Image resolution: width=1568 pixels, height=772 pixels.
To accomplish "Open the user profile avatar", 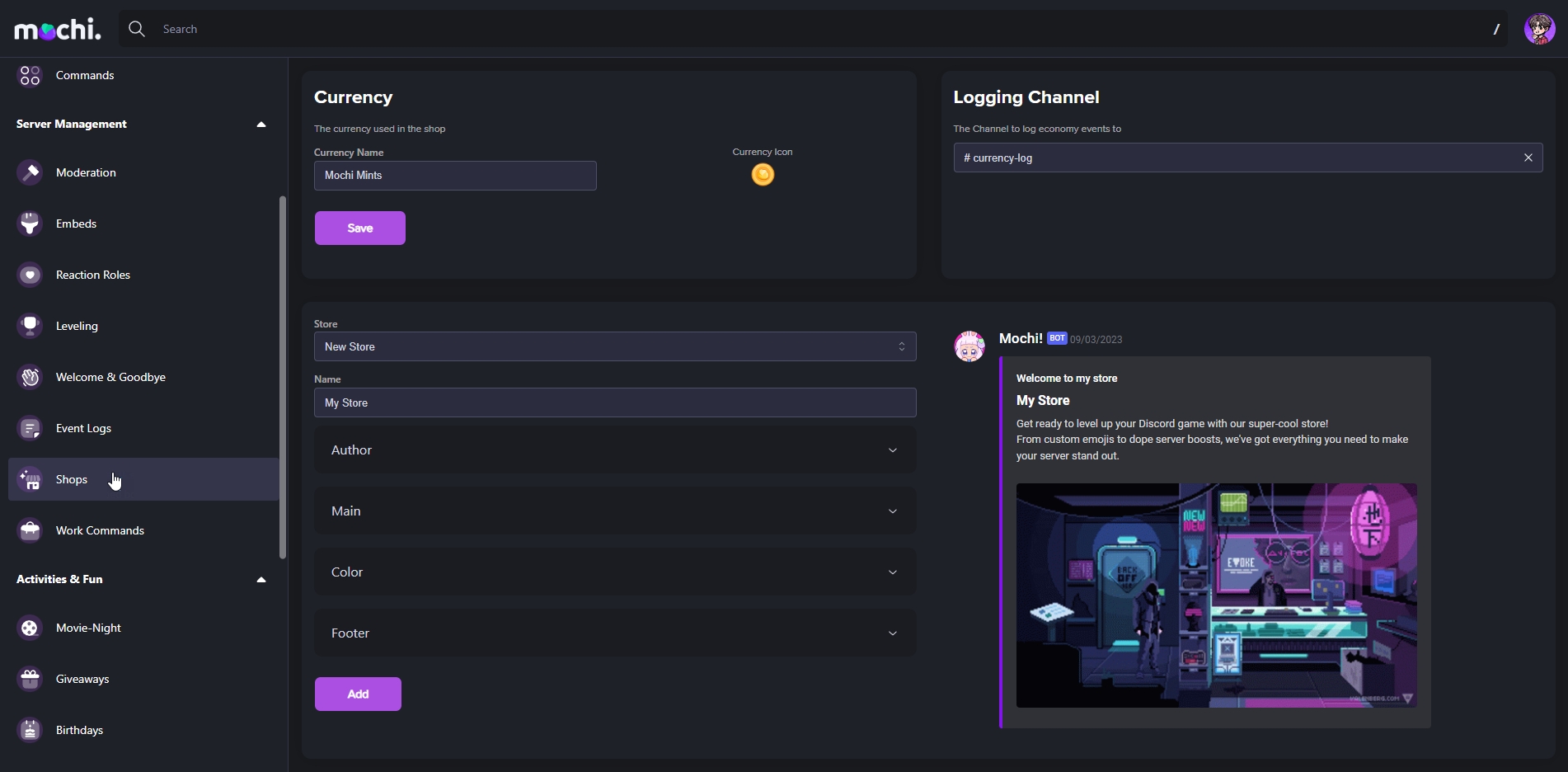I will tap(1539, 29).
